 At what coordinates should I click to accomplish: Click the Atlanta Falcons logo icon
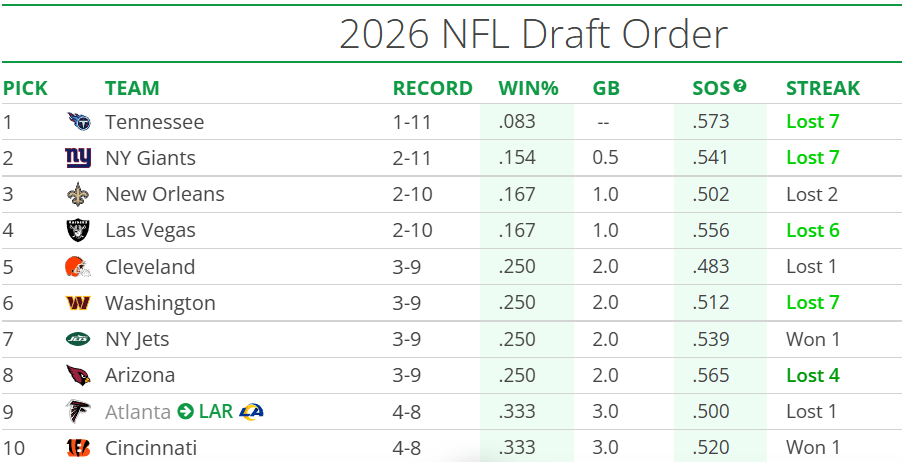tap(78, 411)
